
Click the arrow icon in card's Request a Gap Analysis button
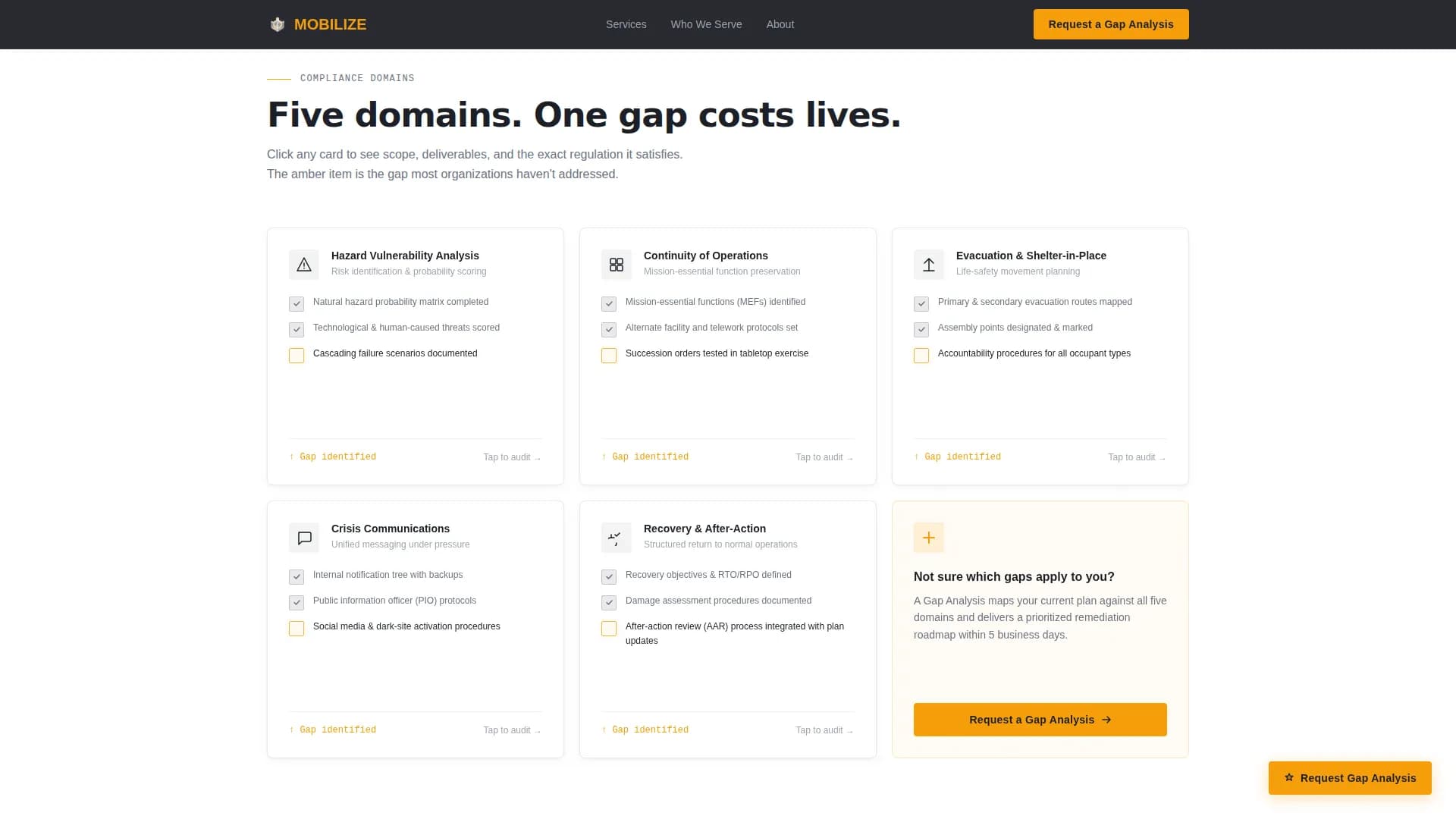pos(1106,720)
